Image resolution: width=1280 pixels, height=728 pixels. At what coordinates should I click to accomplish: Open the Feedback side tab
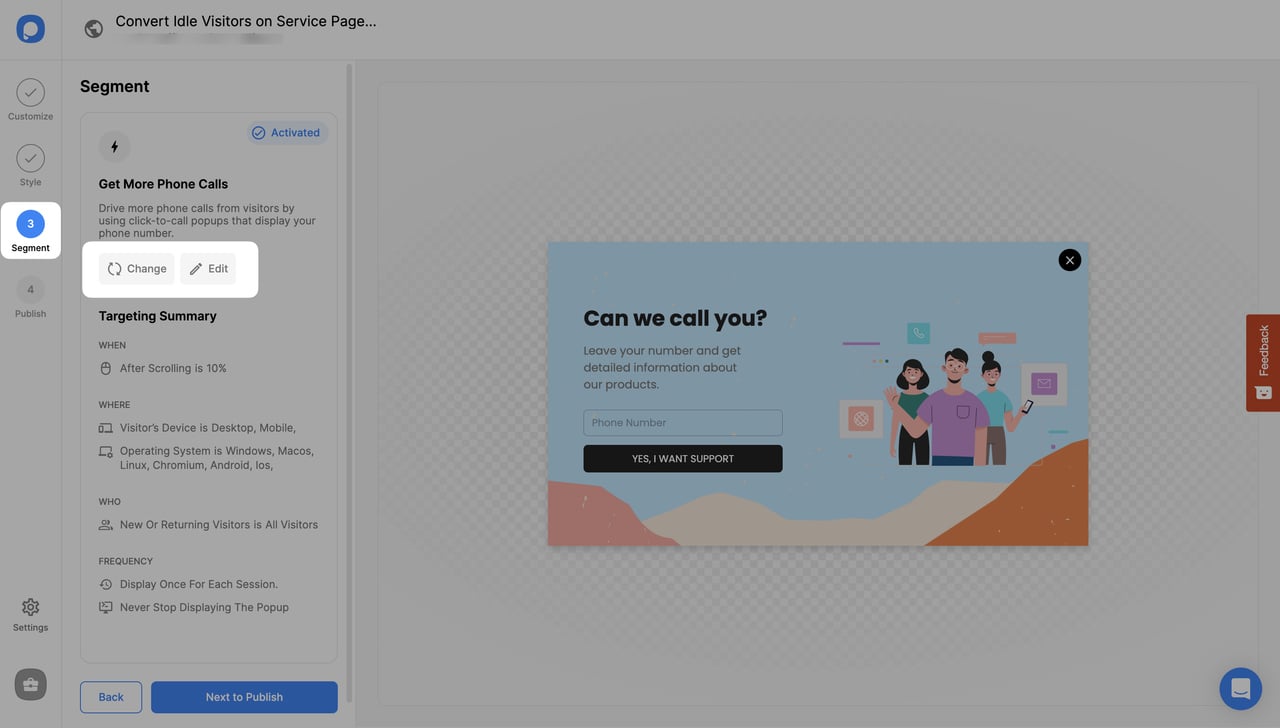click(1263, 362)
